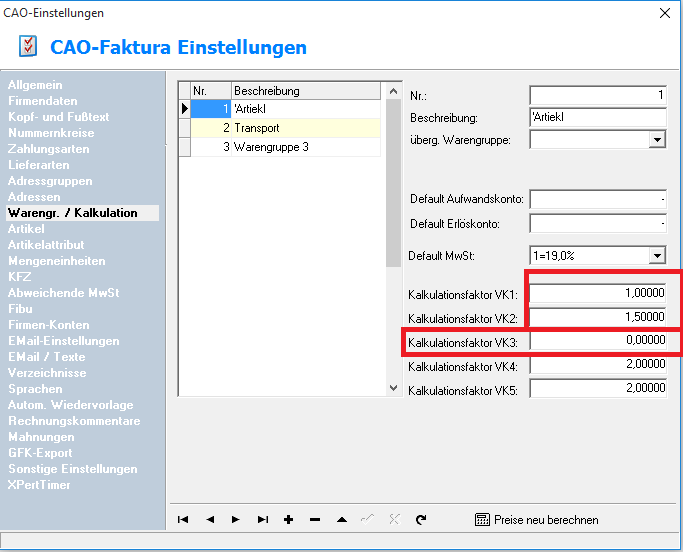Select Adressen in sidebar

(x=34, y=197)
